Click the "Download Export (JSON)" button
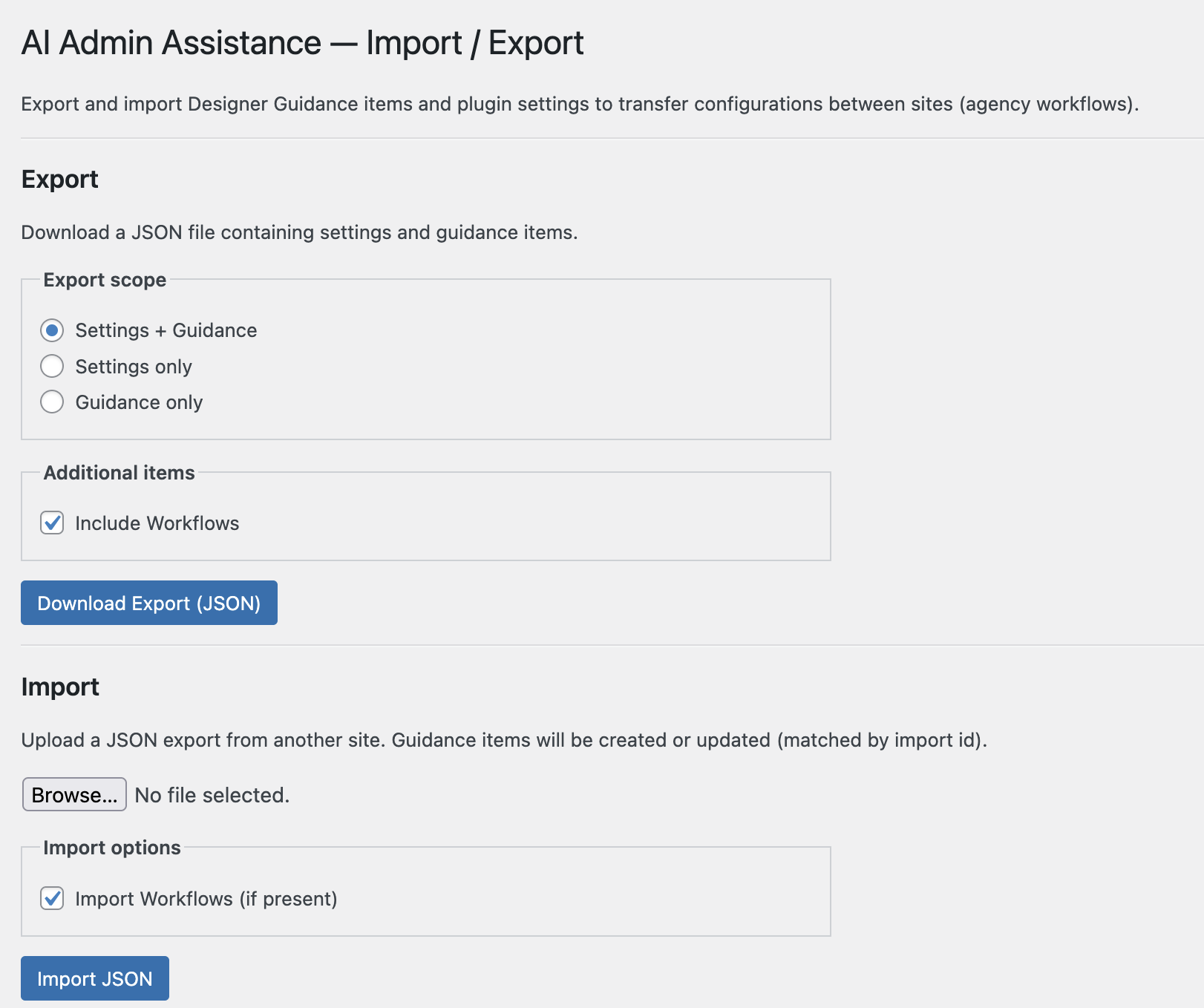This screenshot has width=1204, height=1008. pyautogui.click(x=148, y=603)
